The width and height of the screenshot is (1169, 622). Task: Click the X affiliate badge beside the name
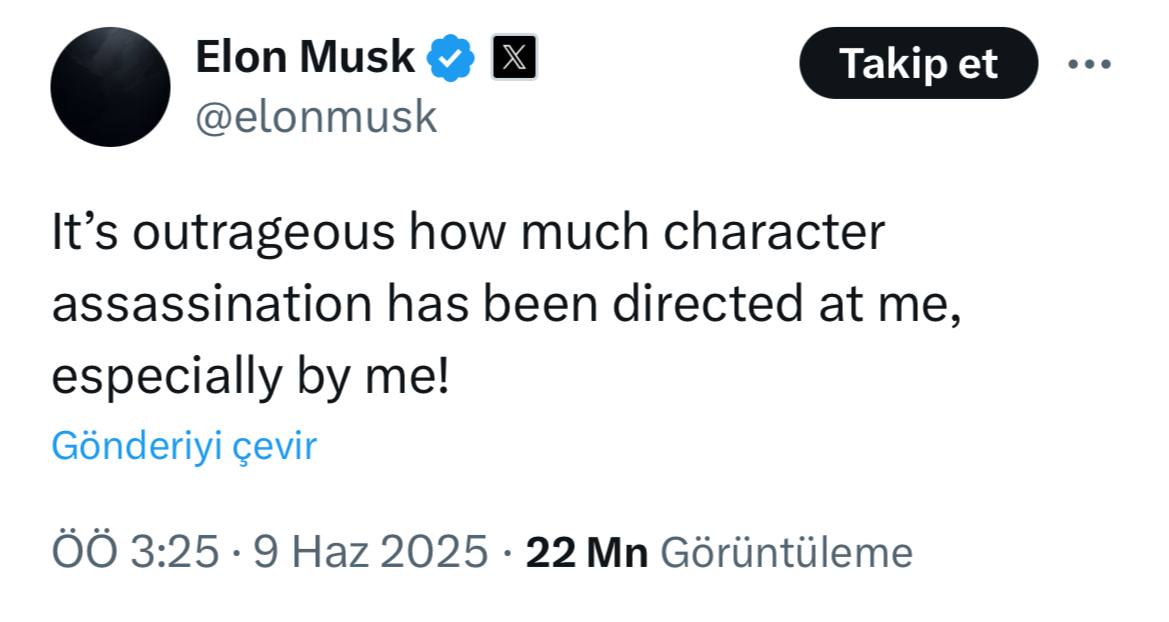514,57
